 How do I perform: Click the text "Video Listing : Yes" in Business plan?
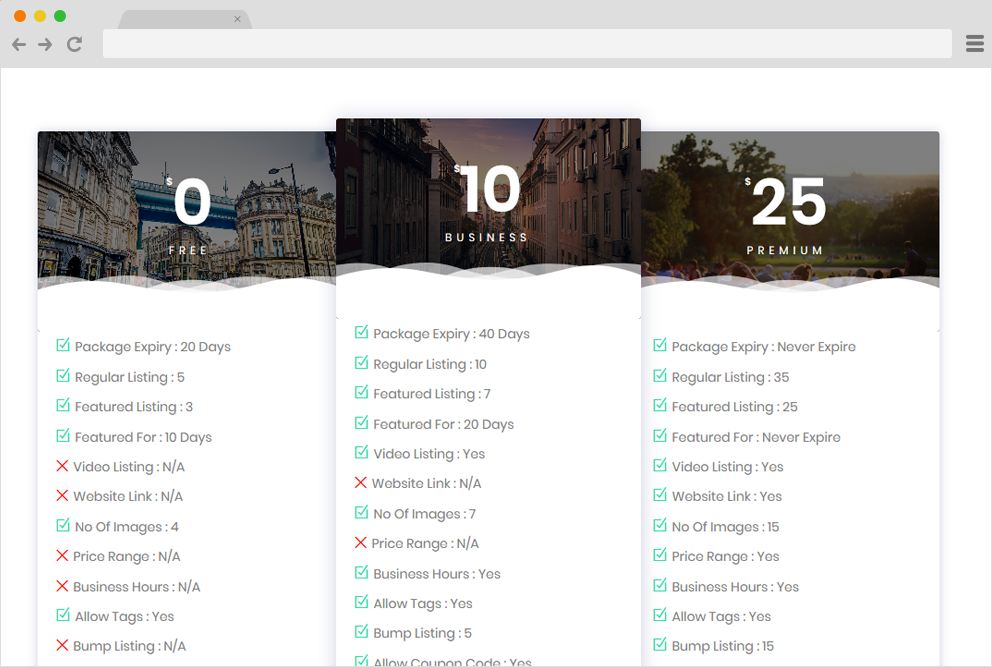(429, 454)
